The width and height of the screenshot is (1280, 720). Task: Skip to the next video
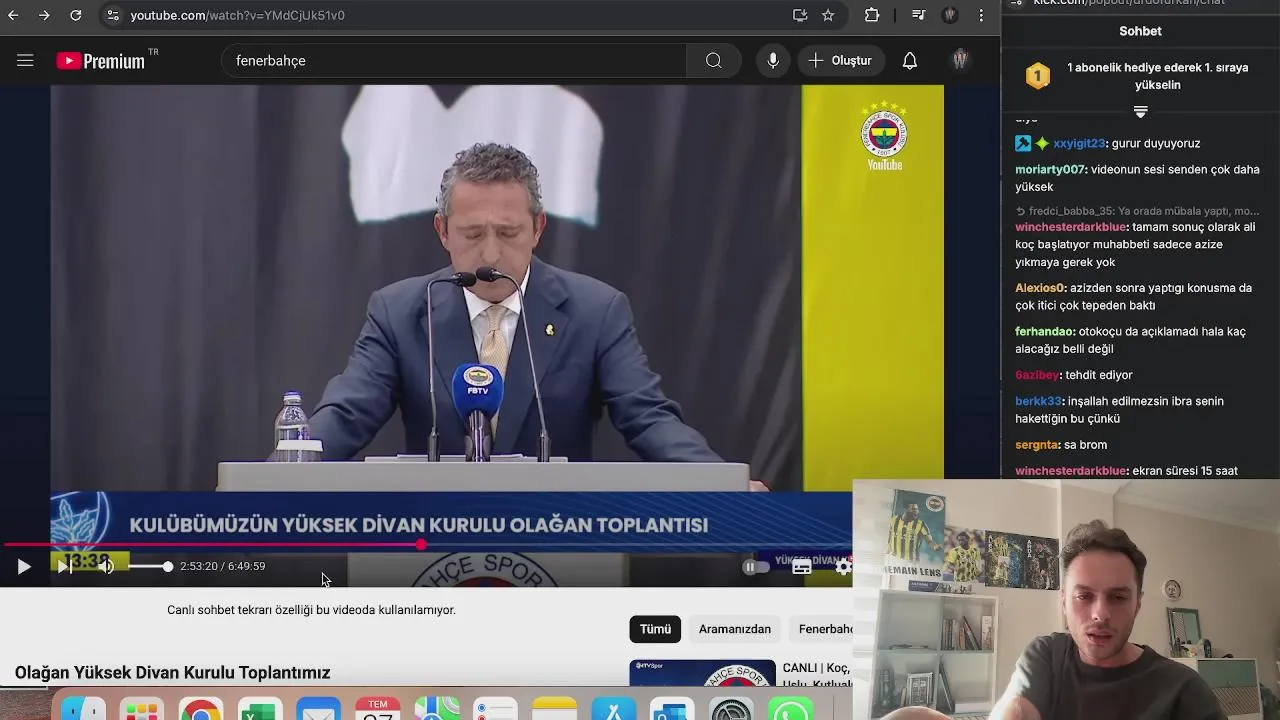(x=63, y=567)
